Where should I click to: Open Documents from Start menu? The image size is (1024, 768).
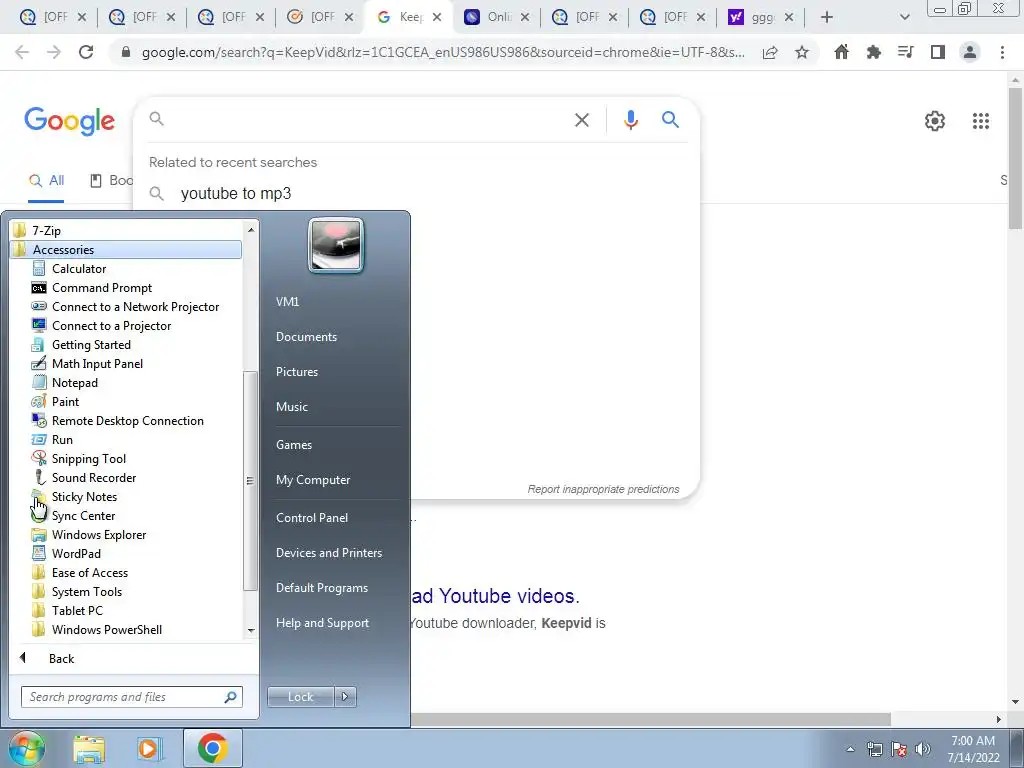(x=306, y=336)
